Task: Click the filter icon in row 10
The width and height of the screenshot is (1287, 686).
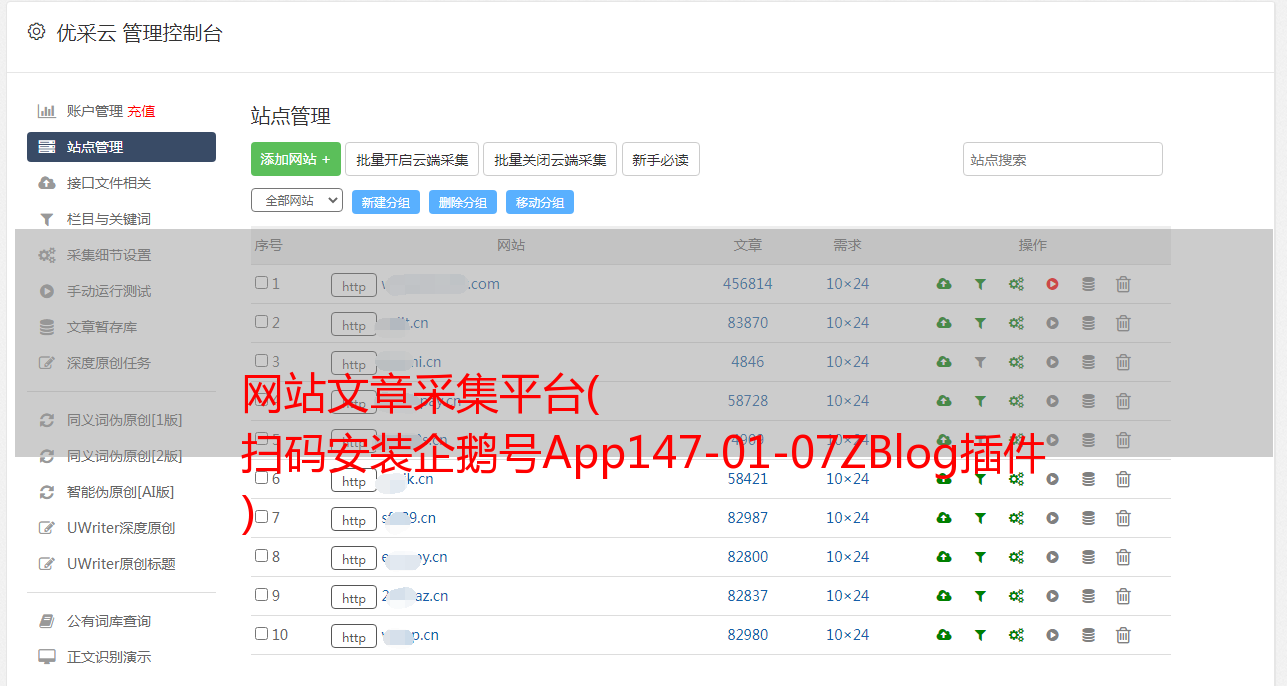Action: point(980,635)
